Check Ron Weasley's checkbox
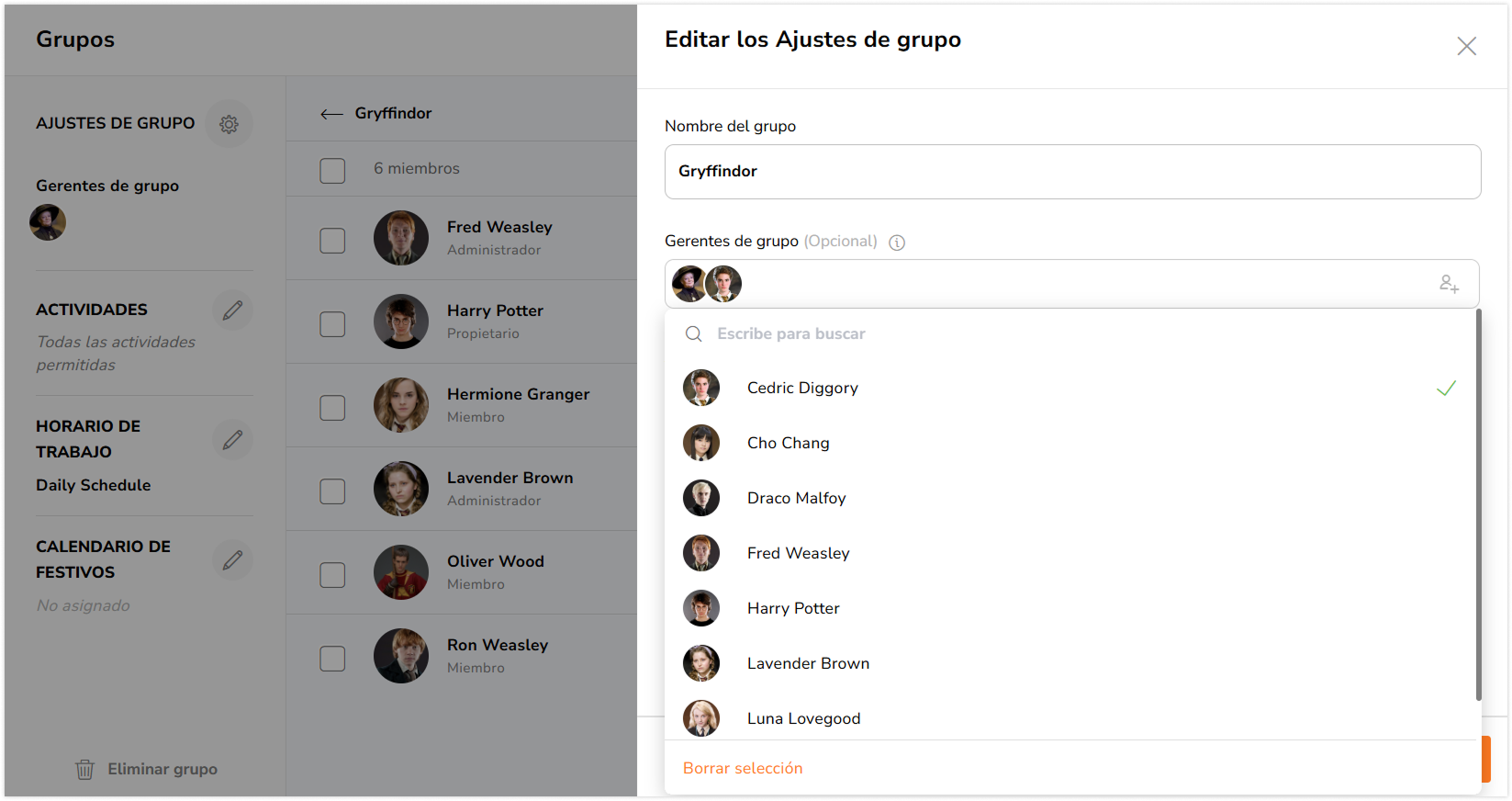Viewport: 1512px width, 801px height. (332, 659)
